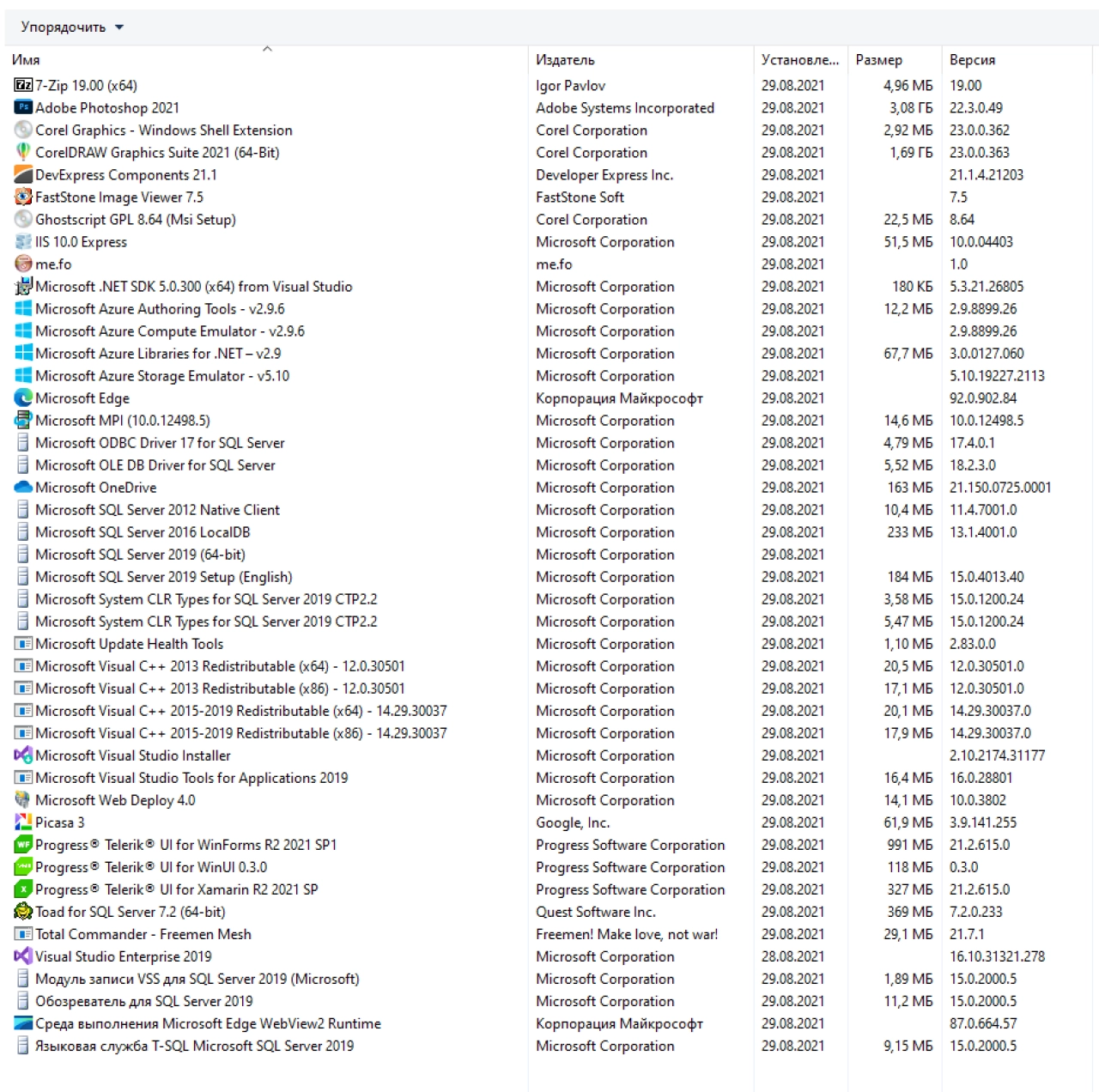Select the CorelDRAW Graphics Suite balloon icon
The image size is (1099, 1092).
[23, 152]
